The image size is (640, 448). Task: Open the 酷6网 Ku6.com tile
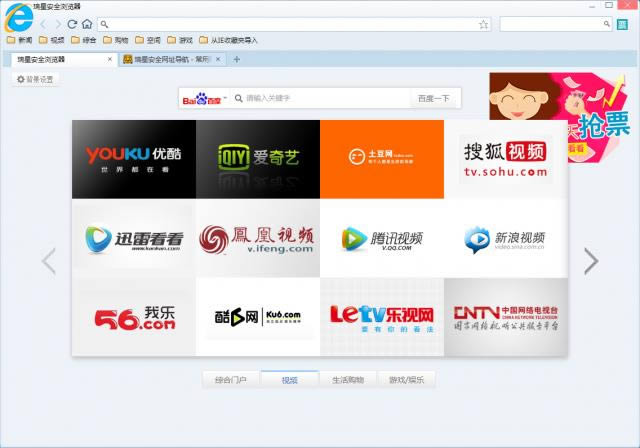pyautogui.click(x=258, y=317)
